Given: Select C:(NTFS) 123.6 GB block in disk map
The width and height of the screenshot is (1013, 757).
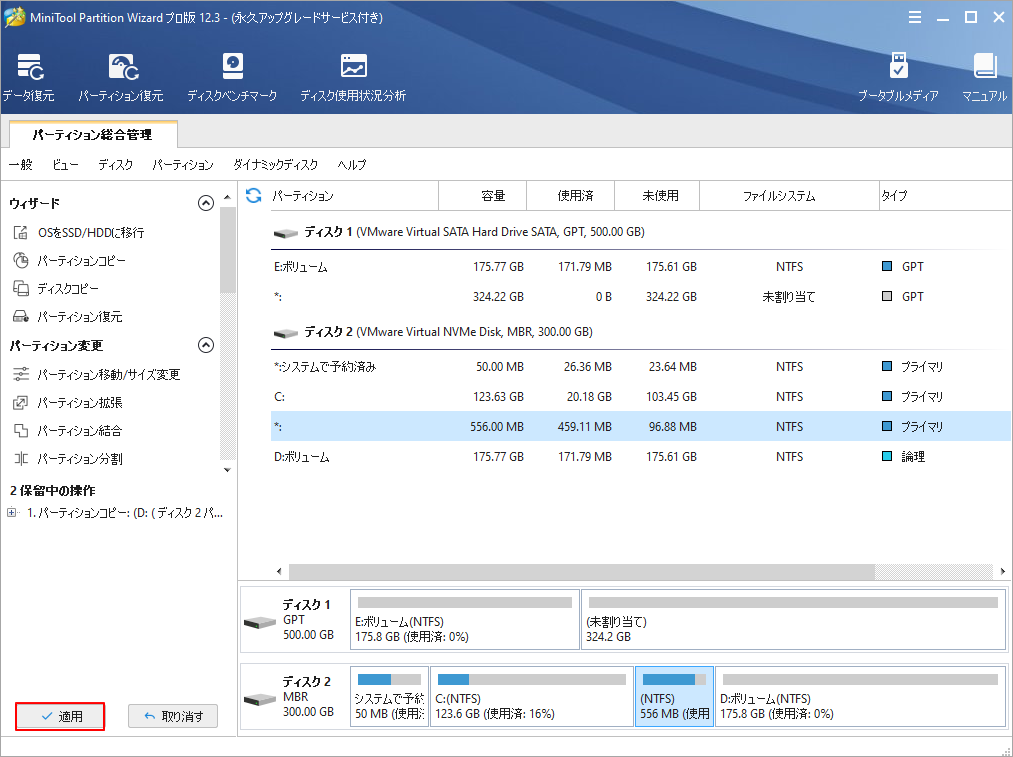Looking at the screenshot, I should [532, 696].
